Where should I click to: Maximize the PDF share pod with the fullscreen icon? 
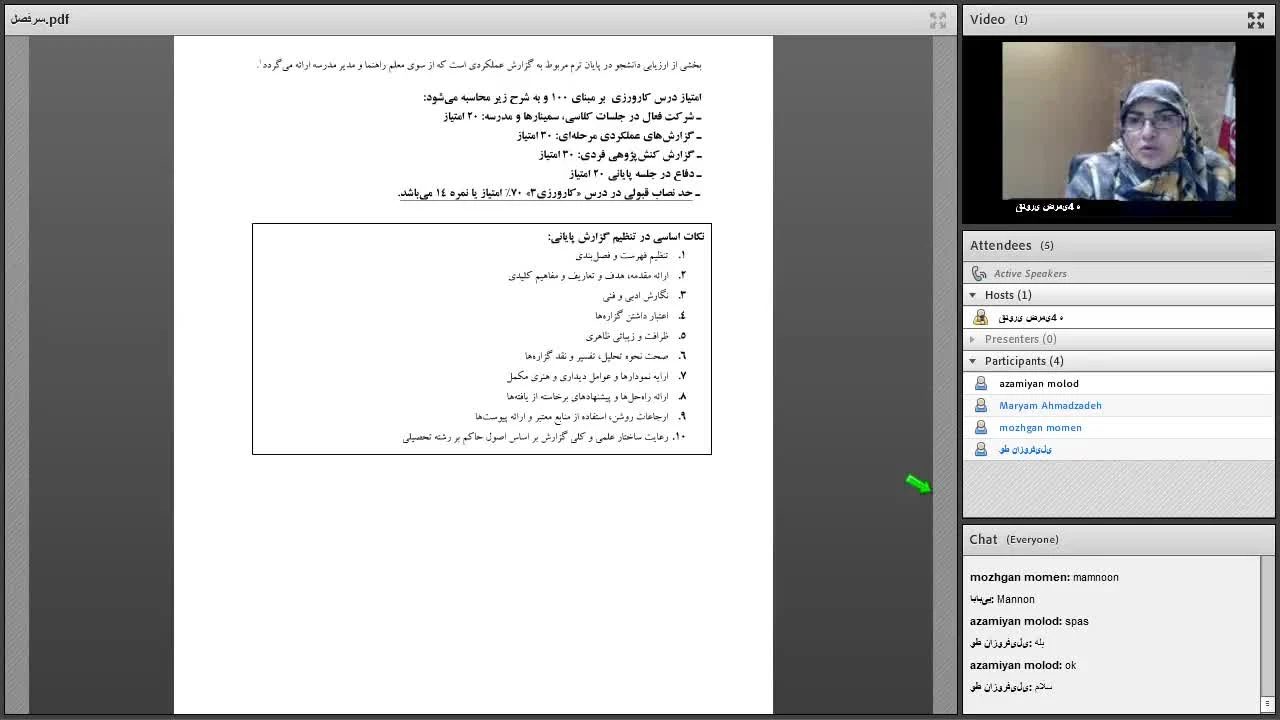[x=937, y=20]
